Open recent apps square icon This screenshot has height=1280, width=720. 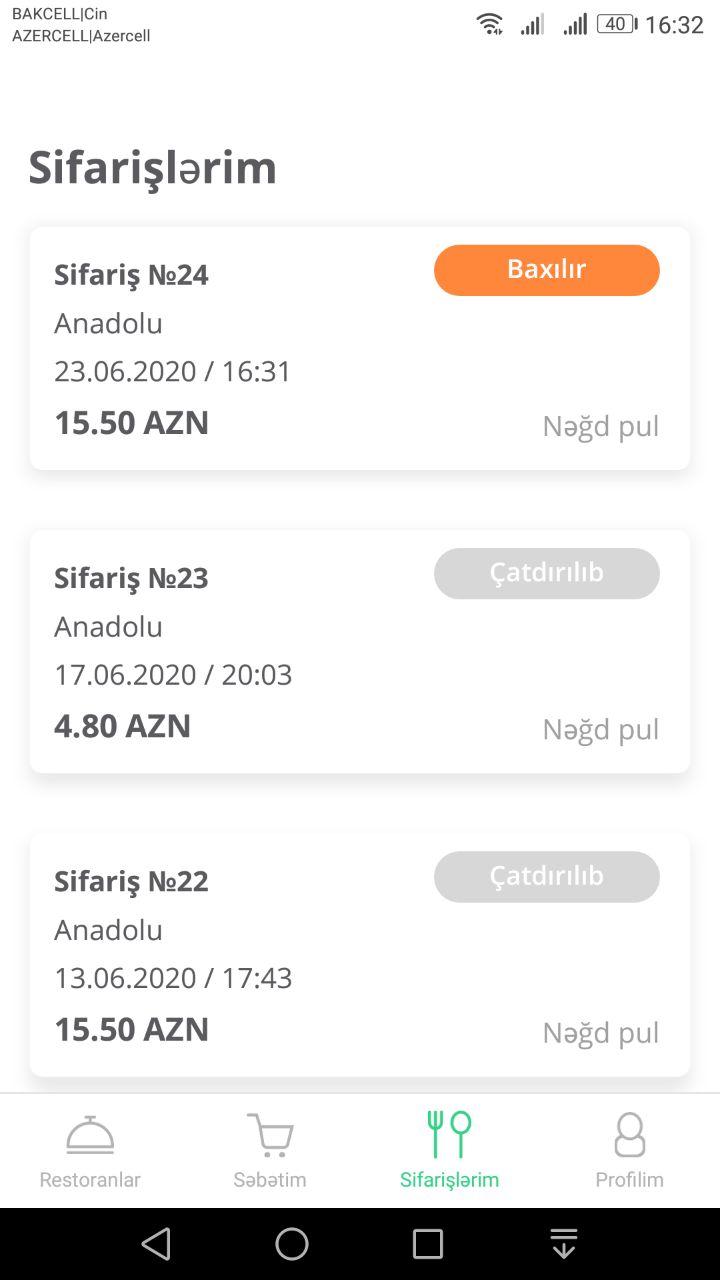tap(428, 1244)
